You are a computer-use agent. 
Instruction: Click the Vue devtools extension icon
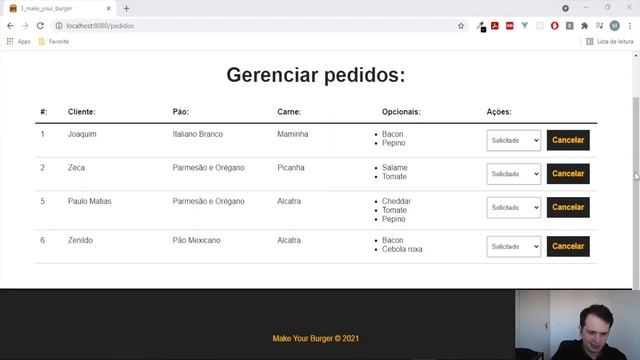524,26
